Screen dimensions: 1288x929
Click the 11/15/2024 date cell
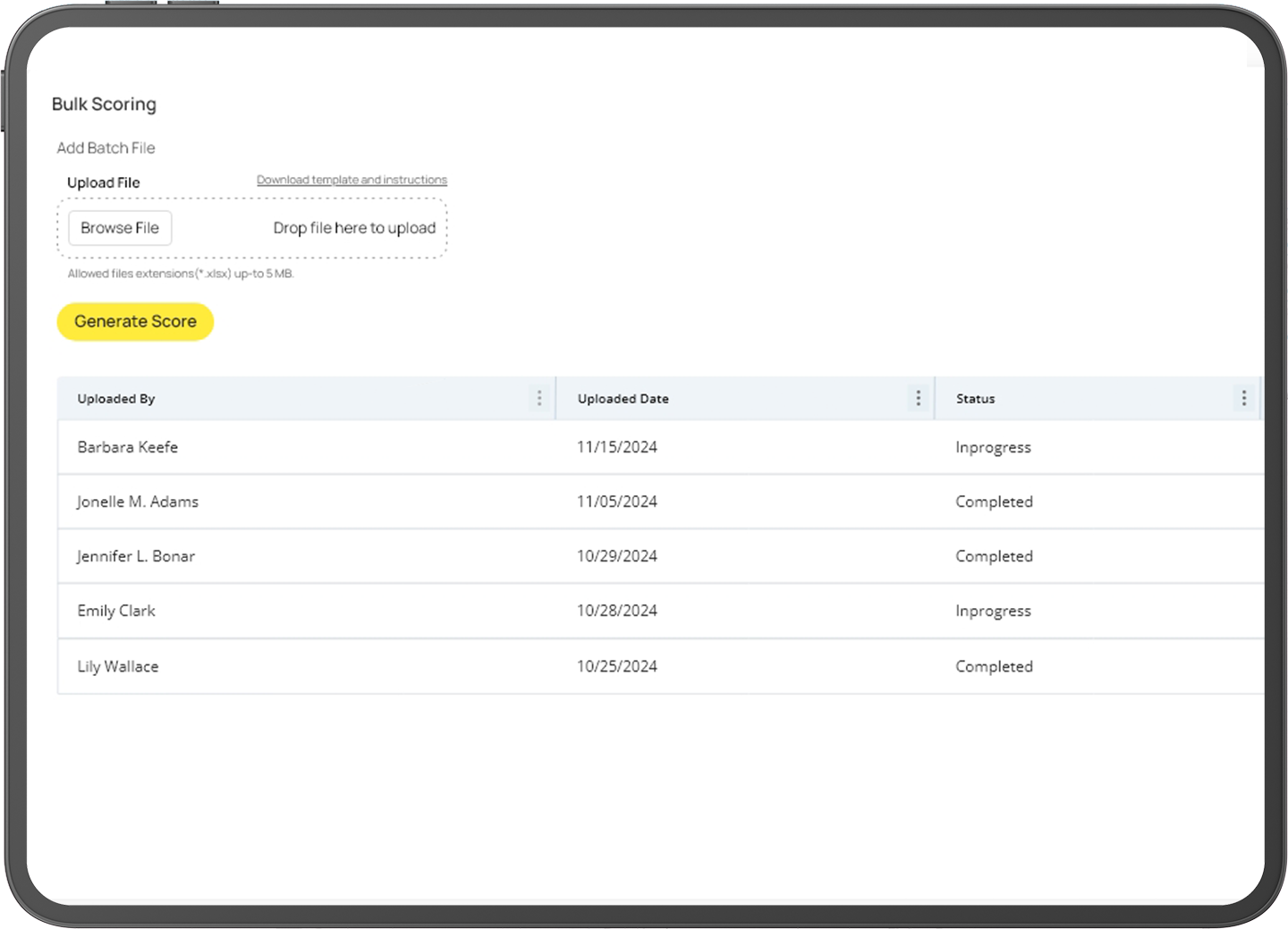click(x=617, y=447)
